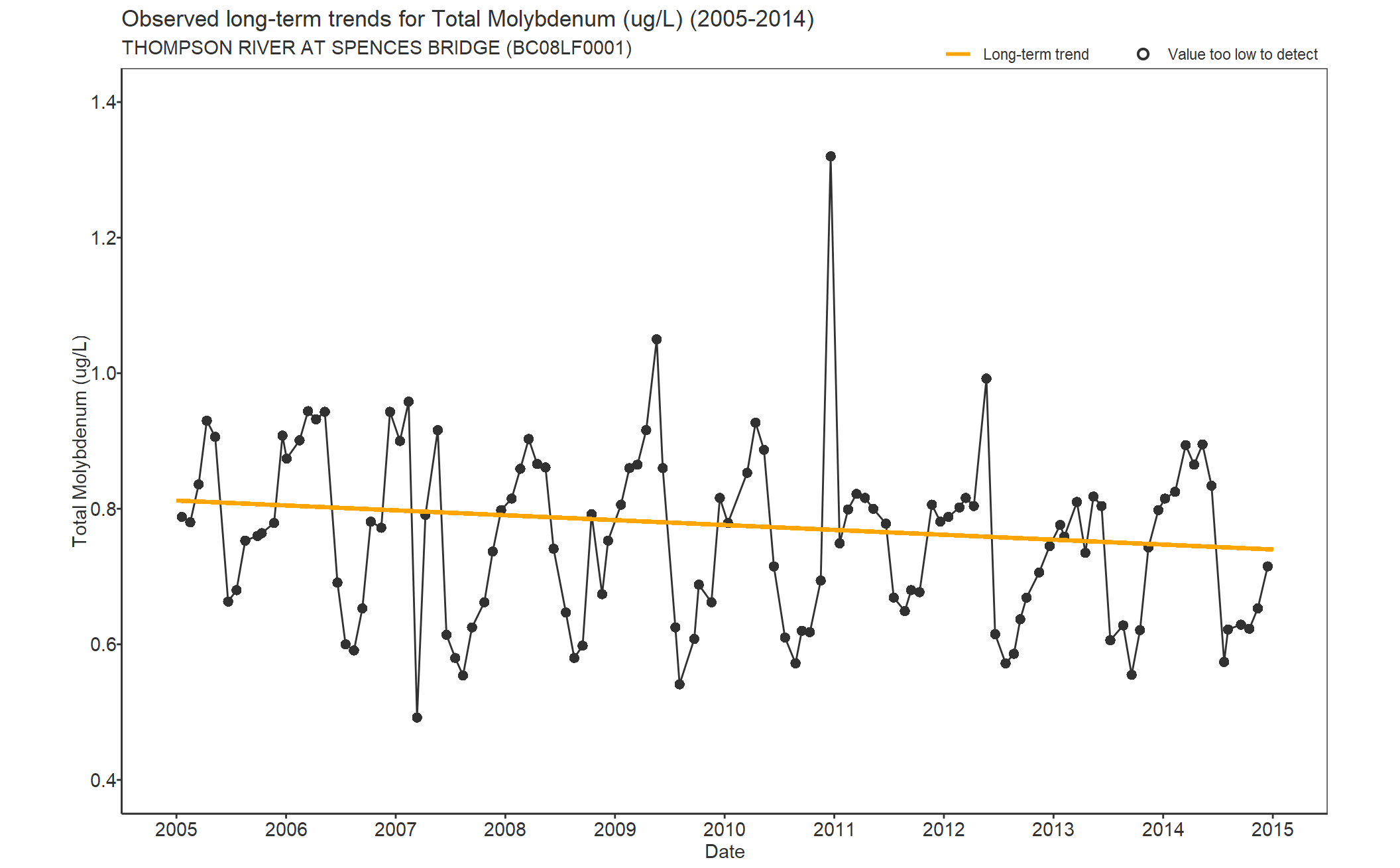Viewport: 1400px width, 868px height.
Task: Click the hollow circle legend marker
Action: (x=1143, y=54)
